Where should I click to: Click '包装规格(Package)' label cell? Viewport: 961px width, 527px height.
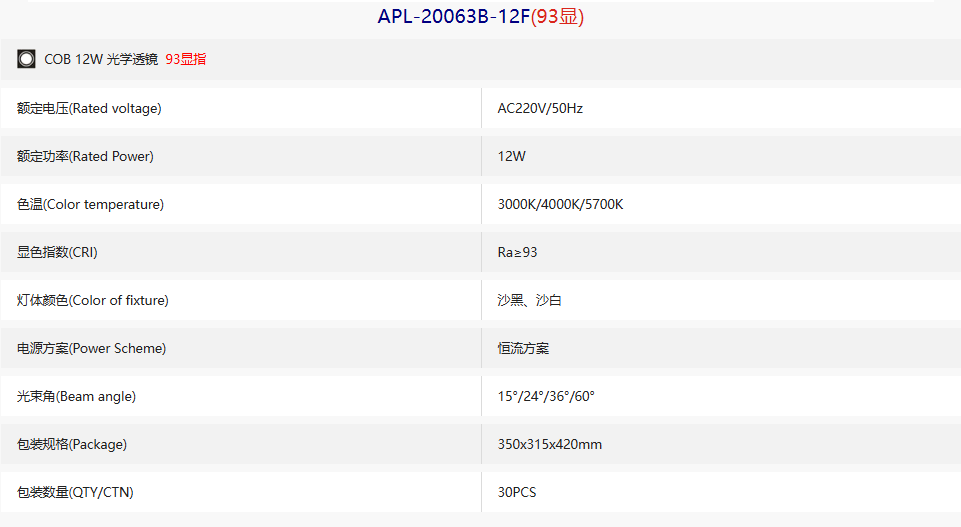tap(241, 444)
